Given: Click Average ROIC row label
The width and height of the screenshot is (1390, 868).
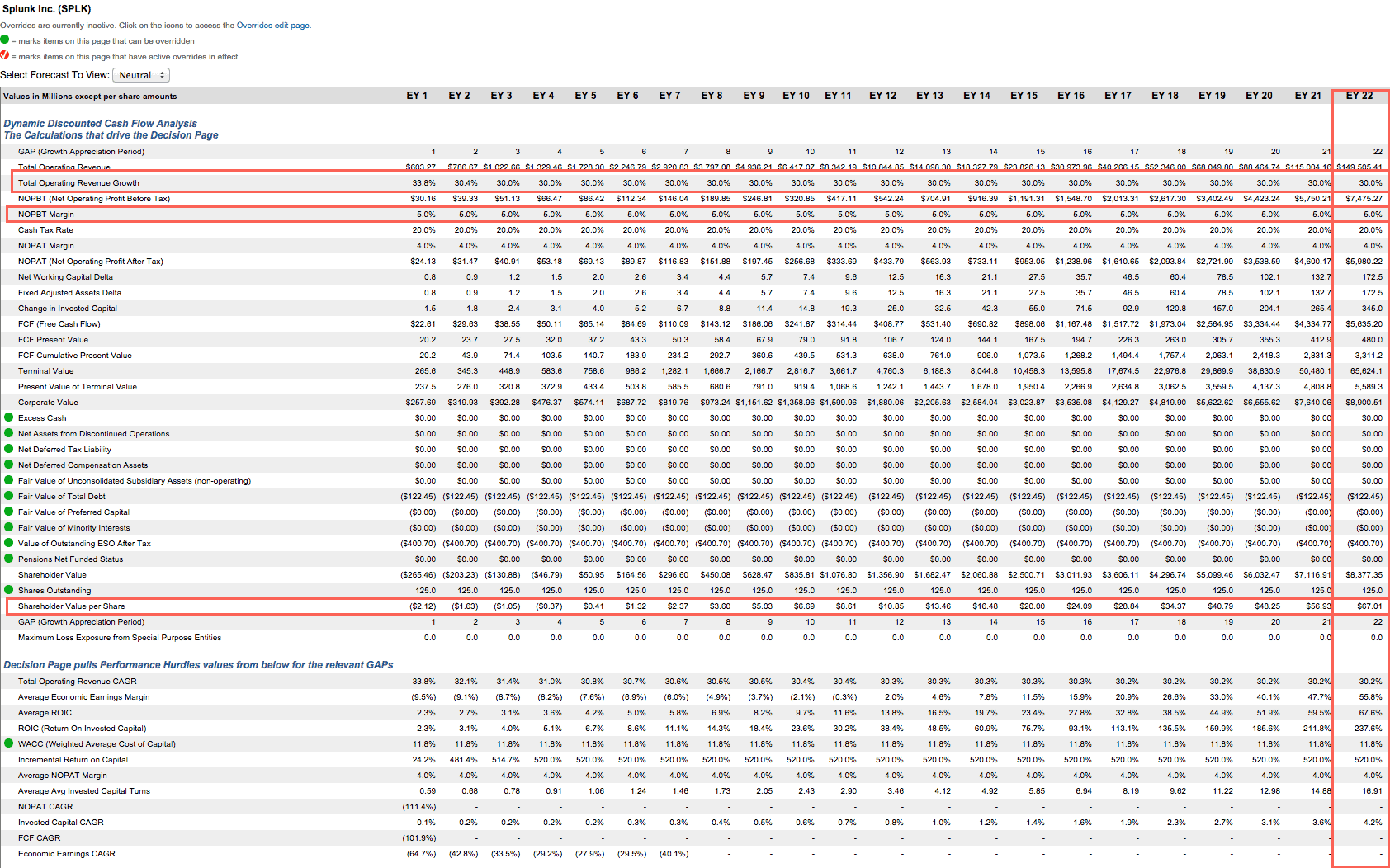Looking at the screenshot, I should click(x=45, y=713).
